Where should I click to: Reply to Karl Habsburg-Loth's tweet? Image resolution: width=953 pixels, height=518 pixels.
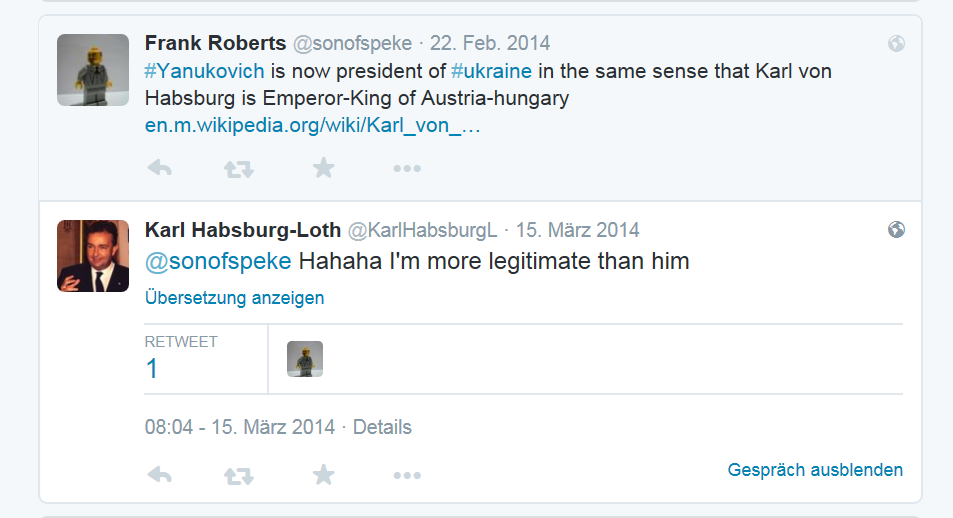(160, 475)
